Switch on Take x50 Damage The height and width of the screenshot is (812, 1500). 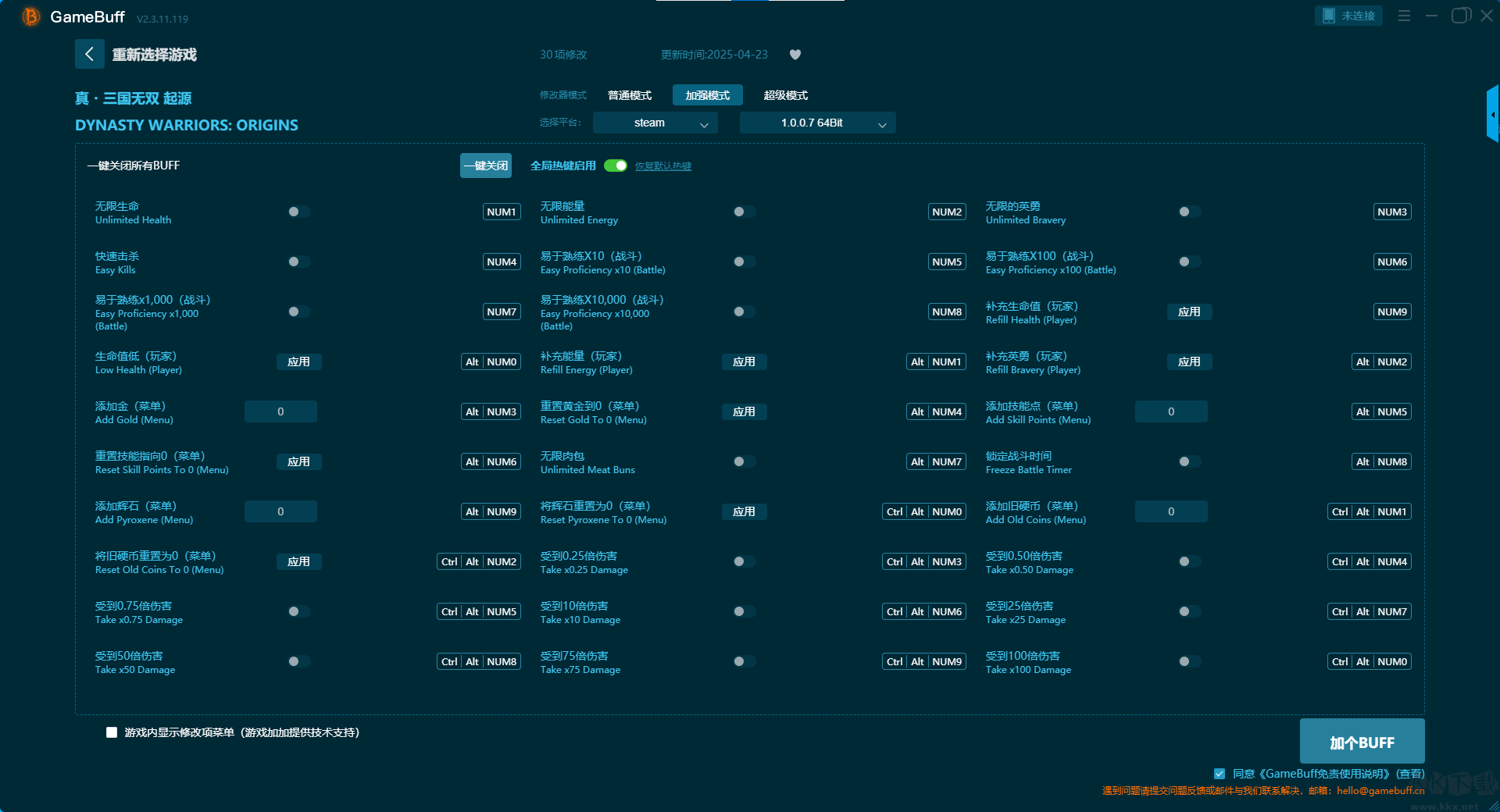(298, 661)
